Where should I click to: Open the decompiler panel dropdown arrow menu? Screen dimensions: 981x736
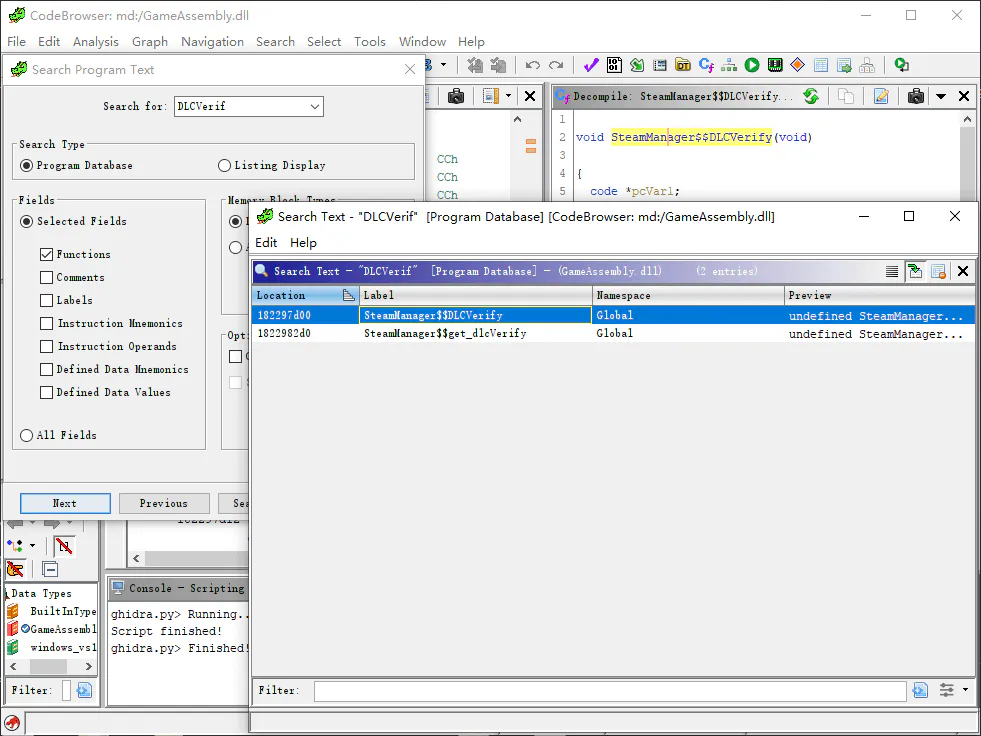(940, 96)
